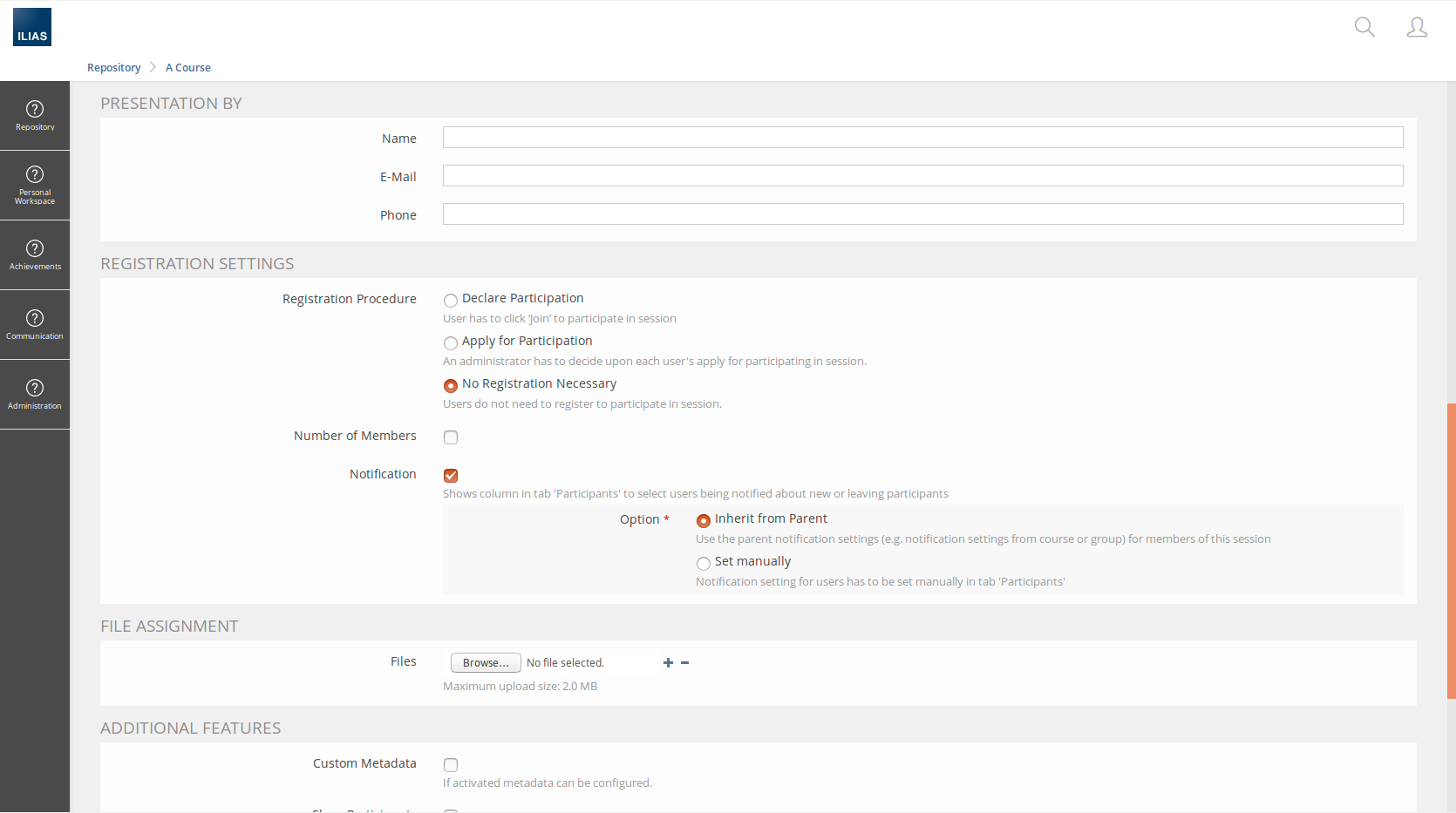Open Personal Workspace in the sidebar
1456x813 pixels.
pos(35,186)
